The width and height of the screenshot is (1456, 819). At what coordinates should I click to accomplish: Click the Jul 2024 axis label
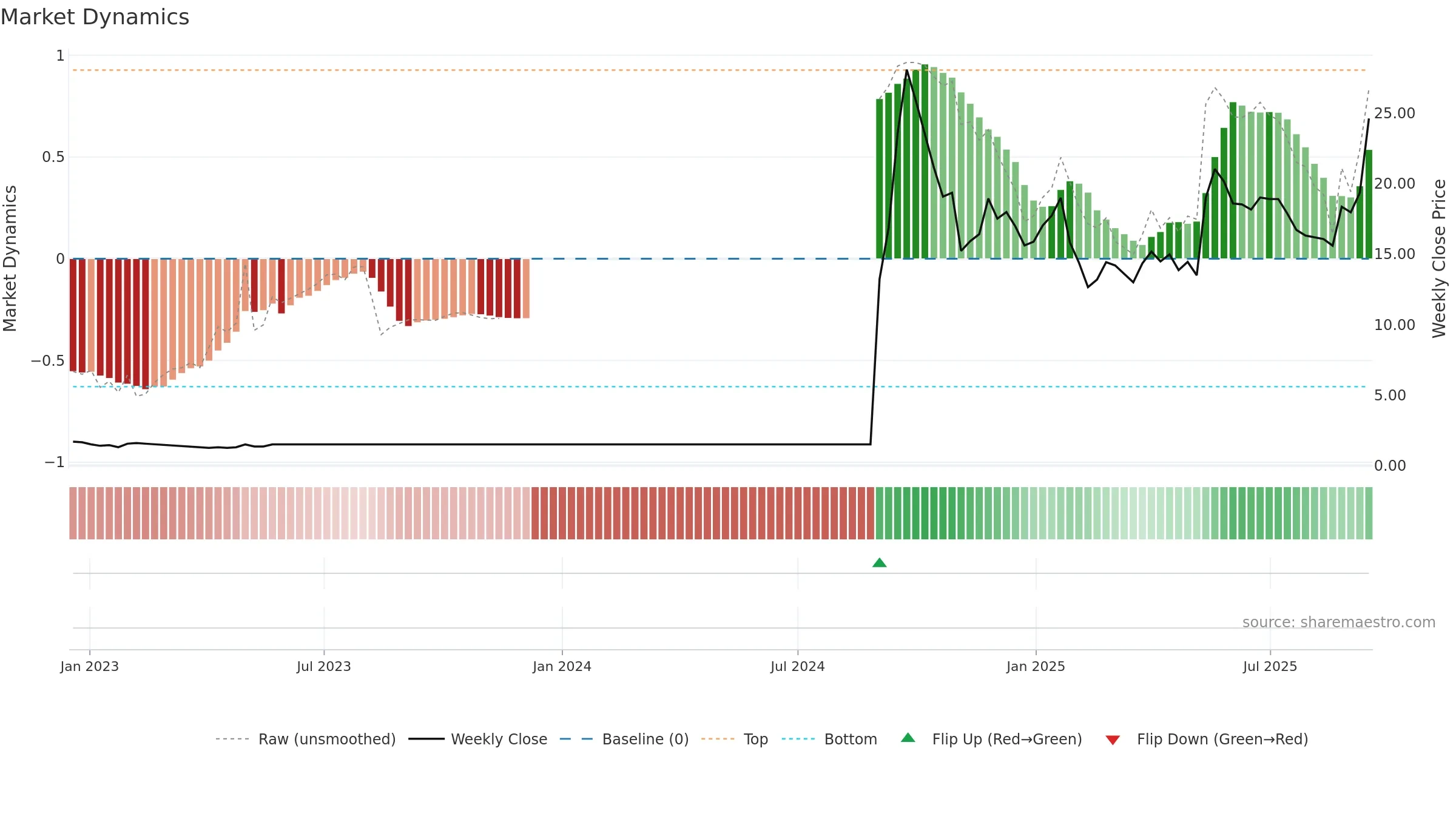(x=798, y=666)
